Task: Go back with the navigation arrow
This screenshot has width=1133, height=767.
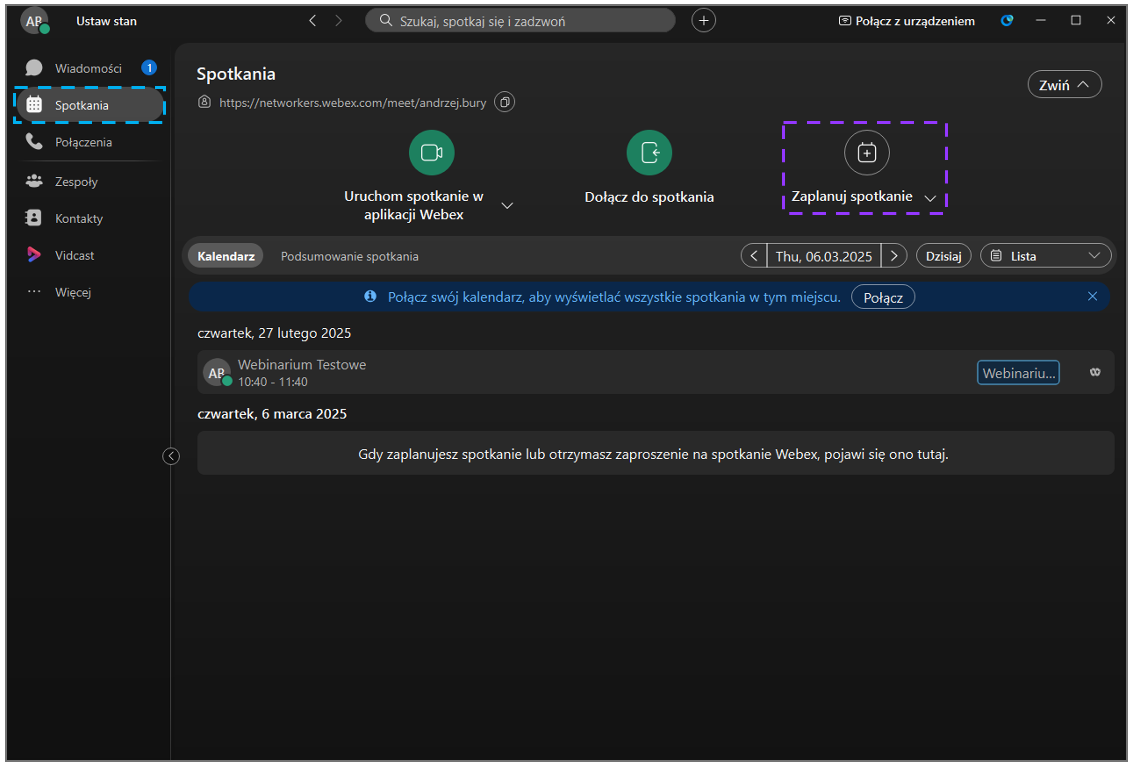Action: tap(312, 21)
